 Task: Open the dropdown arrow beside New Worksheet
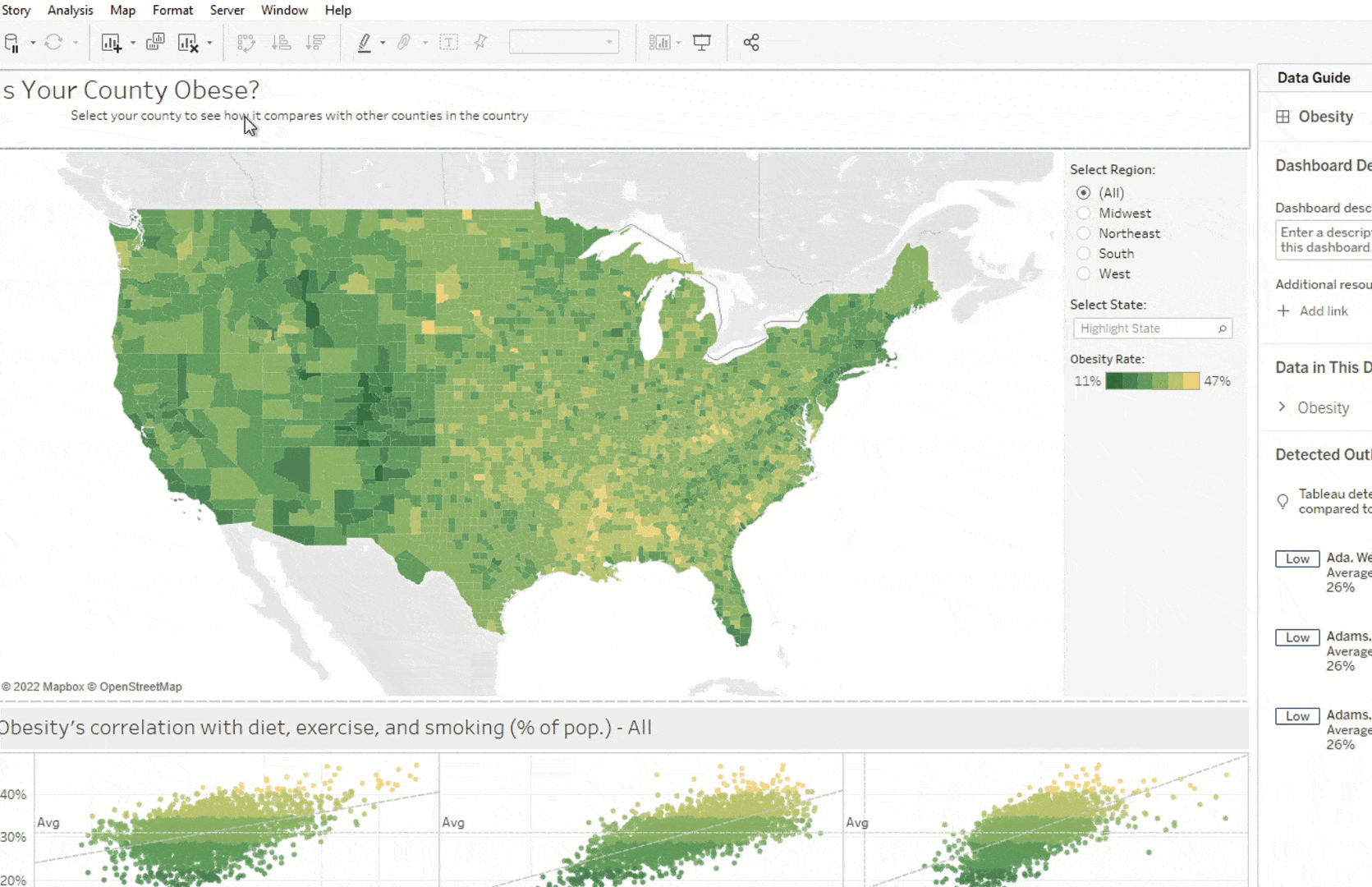(x=133, y=43)
